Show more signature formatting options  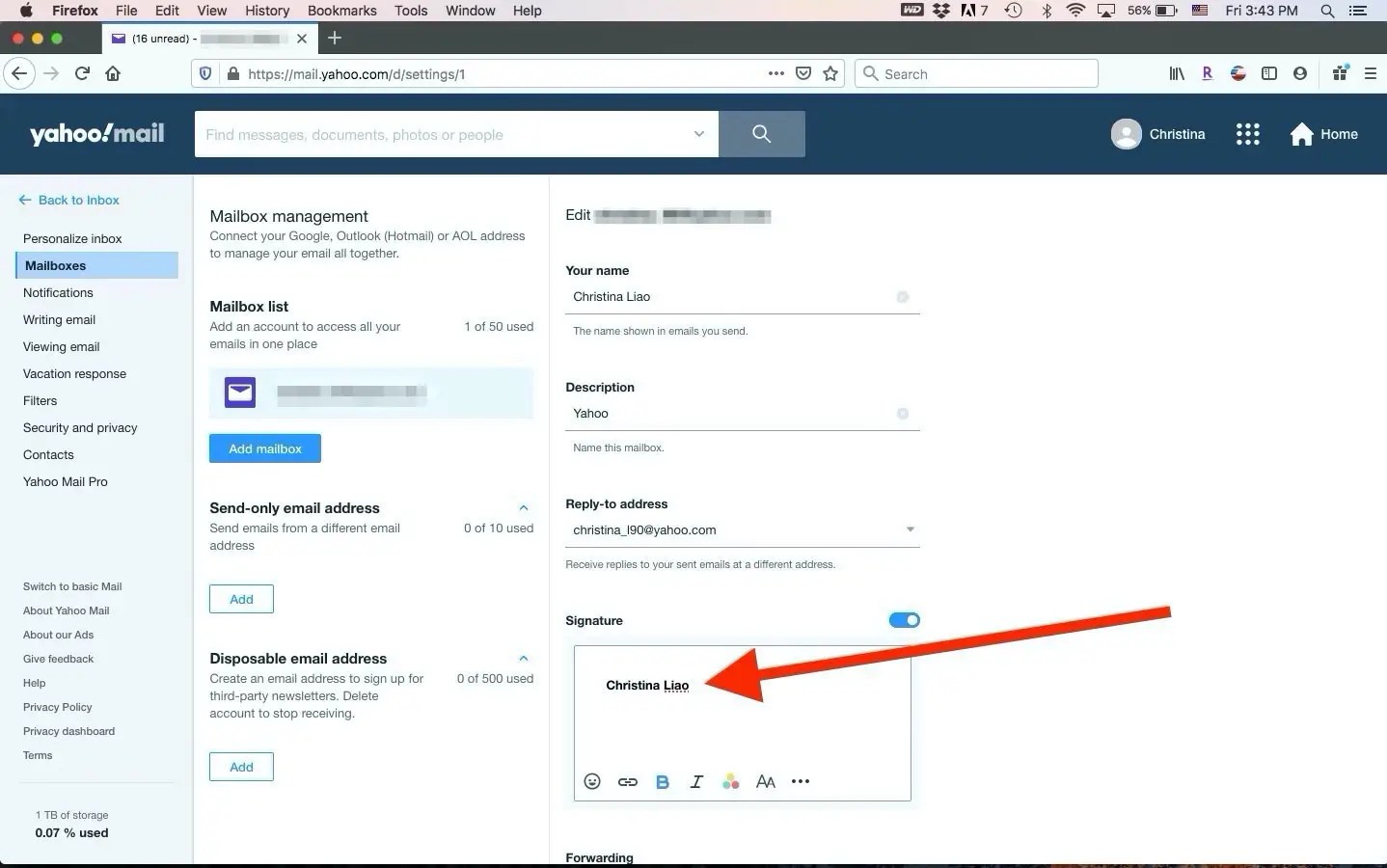801,781
